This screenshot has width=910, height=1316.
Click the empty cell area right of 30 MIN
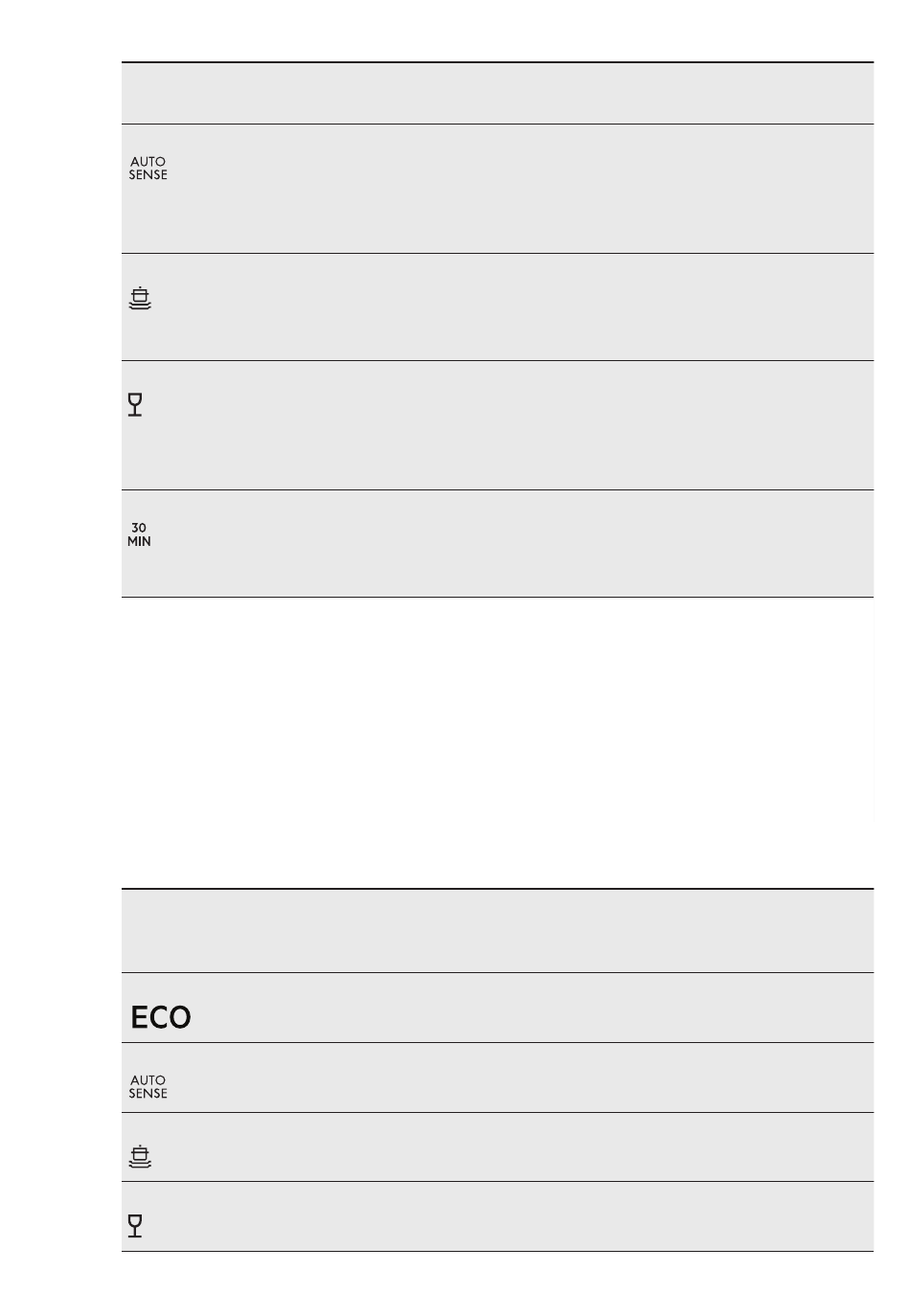tap(517, 544)
